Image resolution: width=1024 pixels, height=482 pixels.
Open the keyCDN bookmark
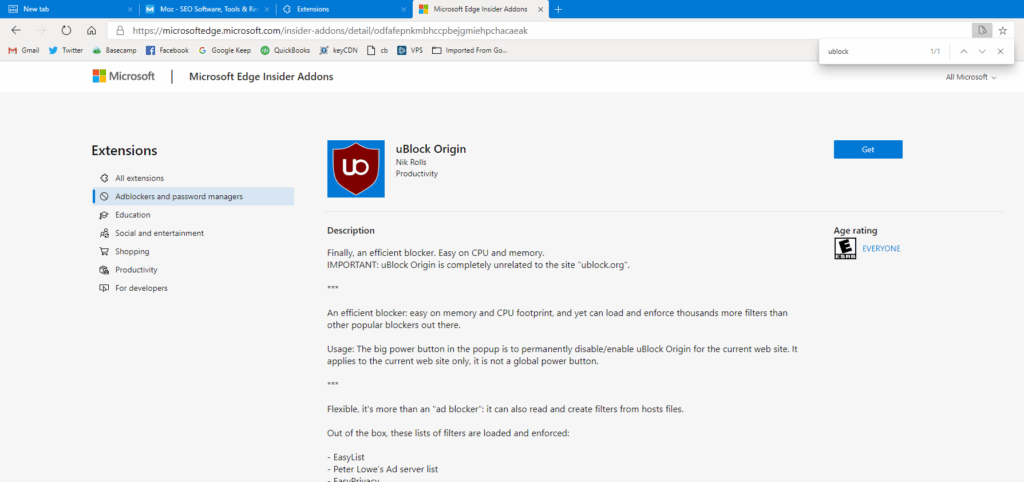tap(338, 50)
